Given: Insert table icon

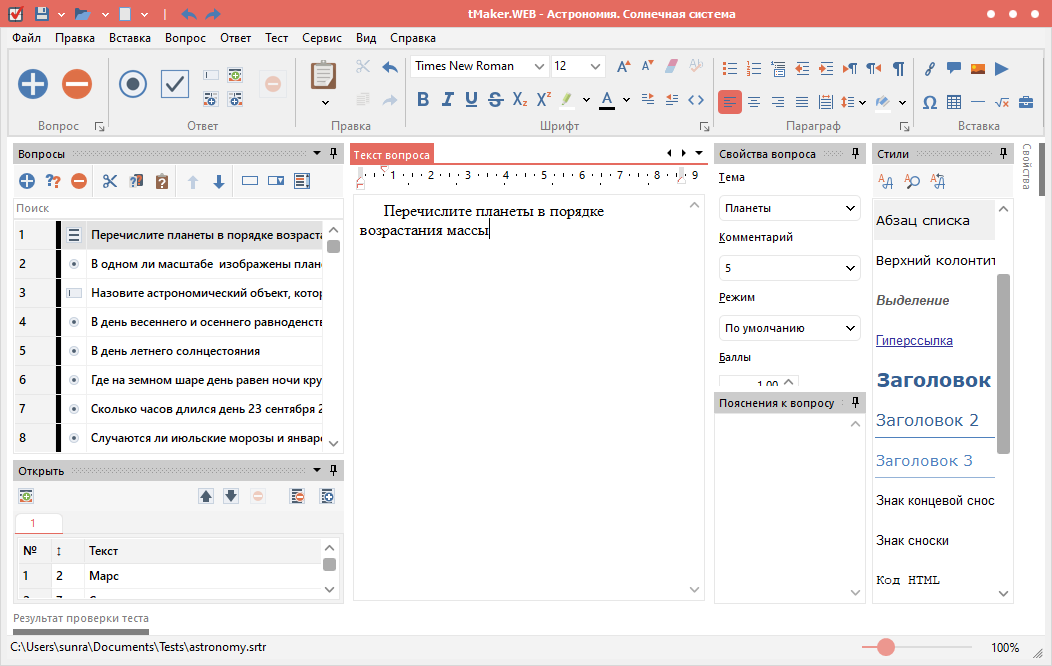Looking at the screenshot, I should pos(954,102).
